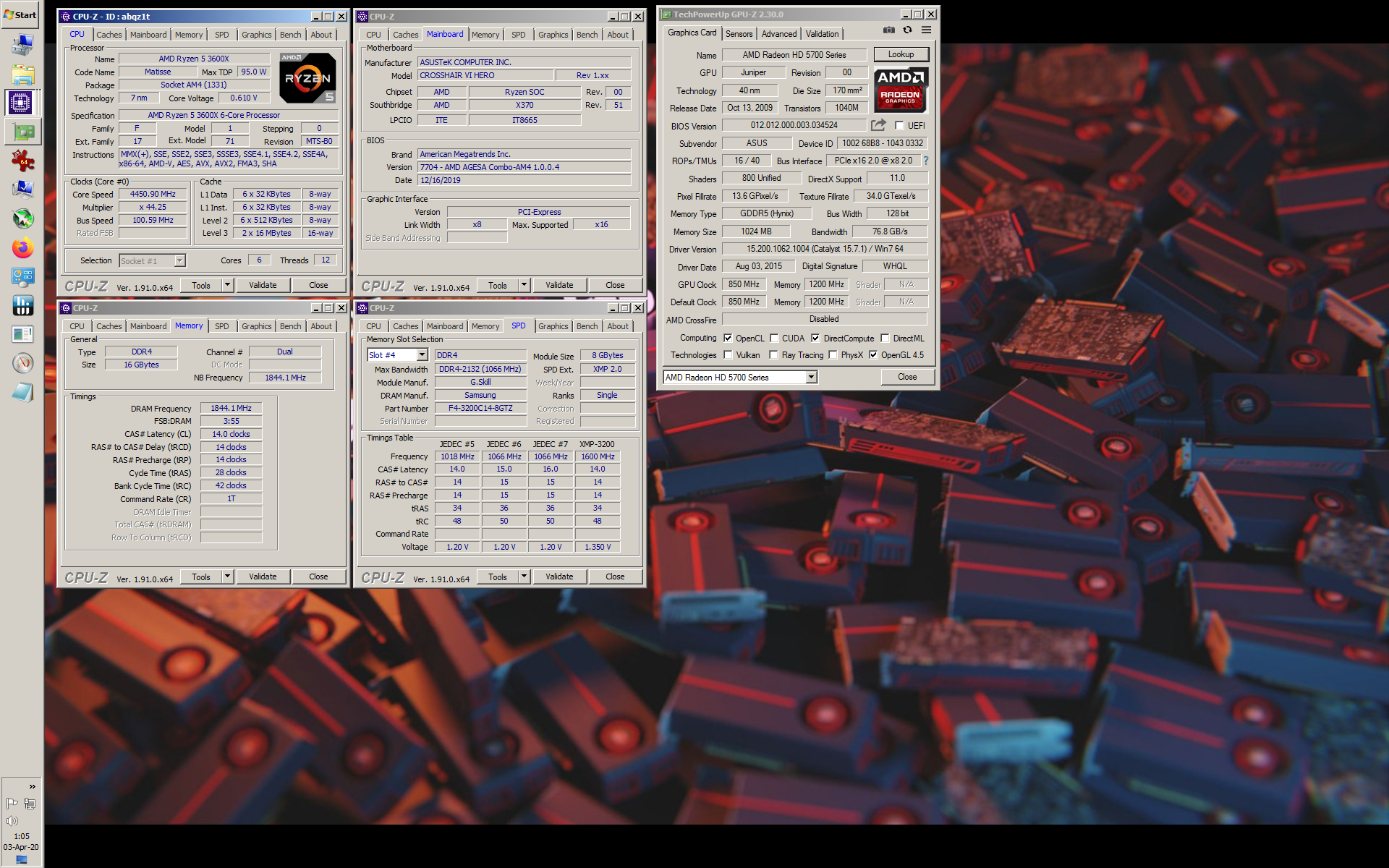Select the CPU-Z taskbar icon
Image resolution: width=1389 pixels, height=868 pixels.
pos(21,103)
